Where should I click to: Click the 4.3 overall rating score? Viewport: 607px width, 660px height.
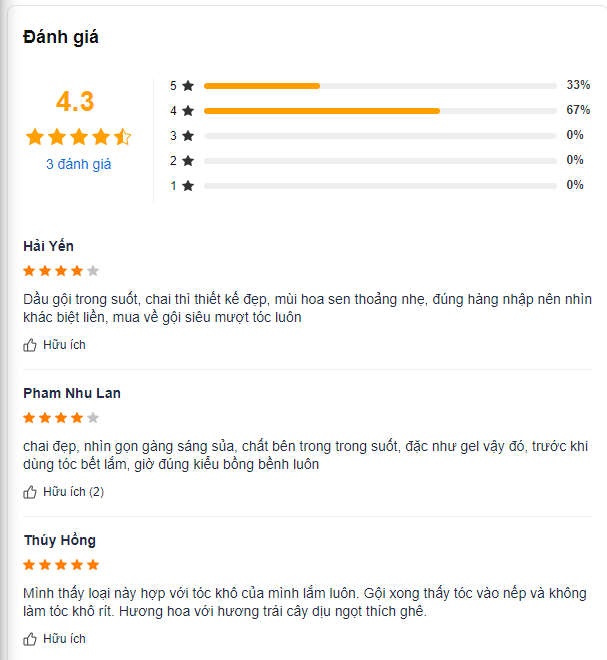coord(75,101)
